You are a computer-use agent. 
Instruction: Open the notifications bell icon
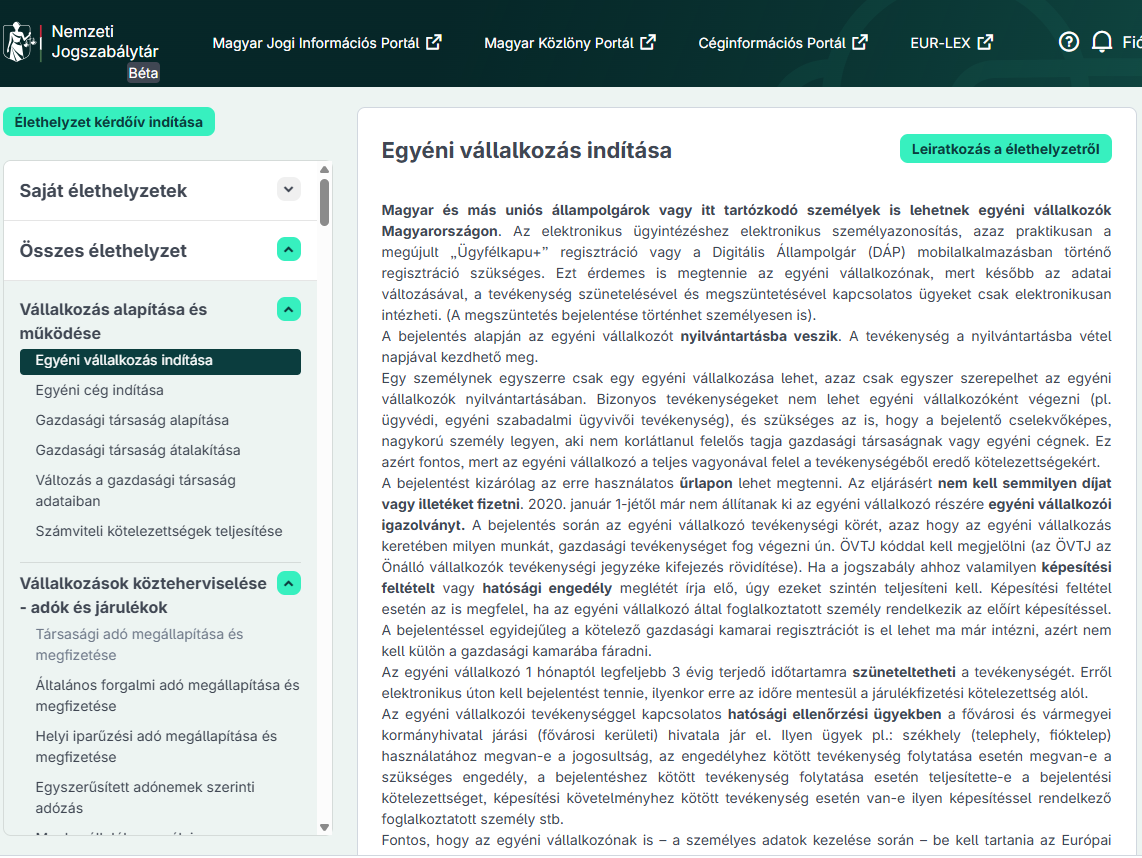1102,42
